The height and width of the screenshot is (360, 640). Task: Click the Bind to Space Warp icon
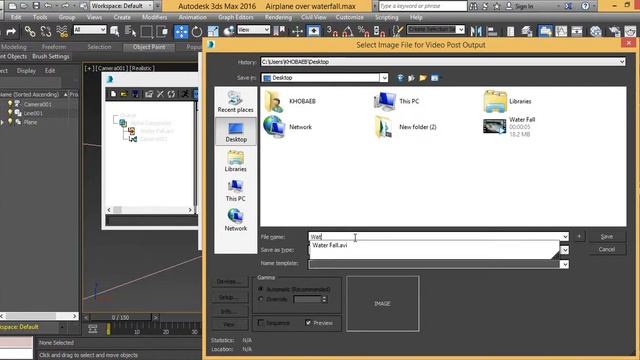[x=62, y=31]
